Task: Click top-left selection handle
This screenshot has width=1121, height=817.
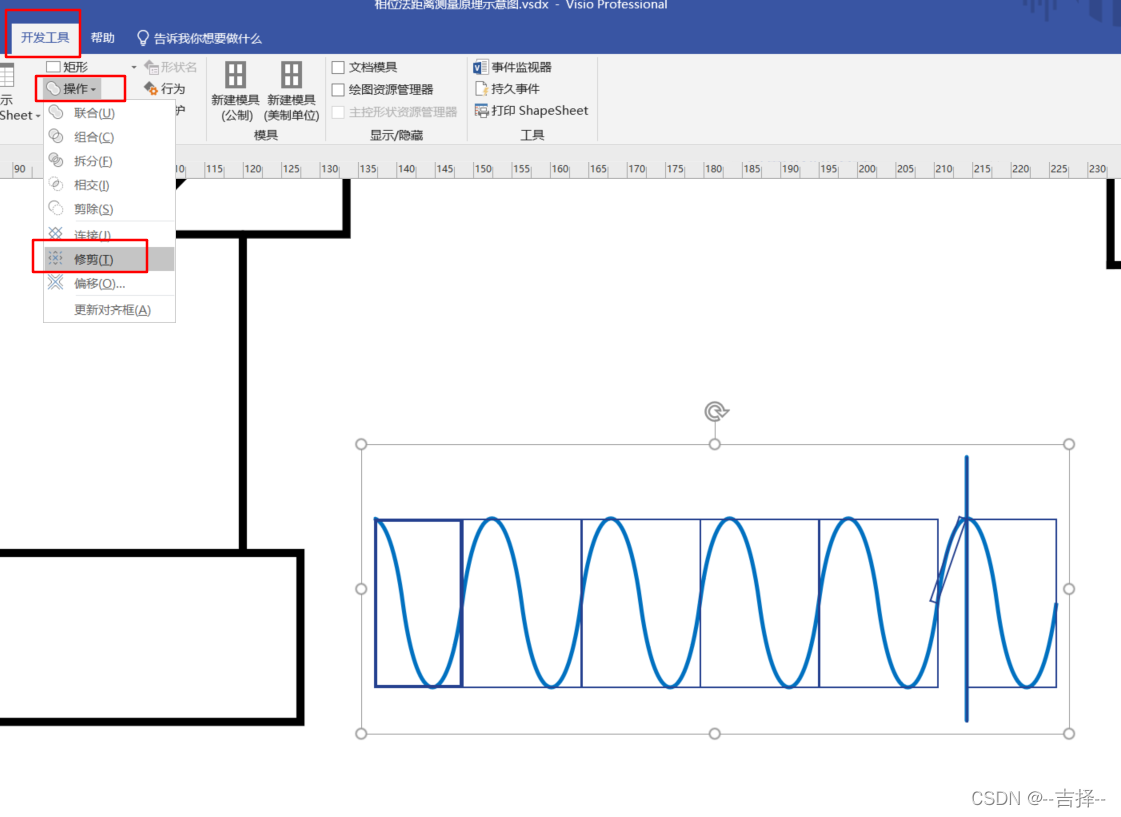Action: point(361,445)
